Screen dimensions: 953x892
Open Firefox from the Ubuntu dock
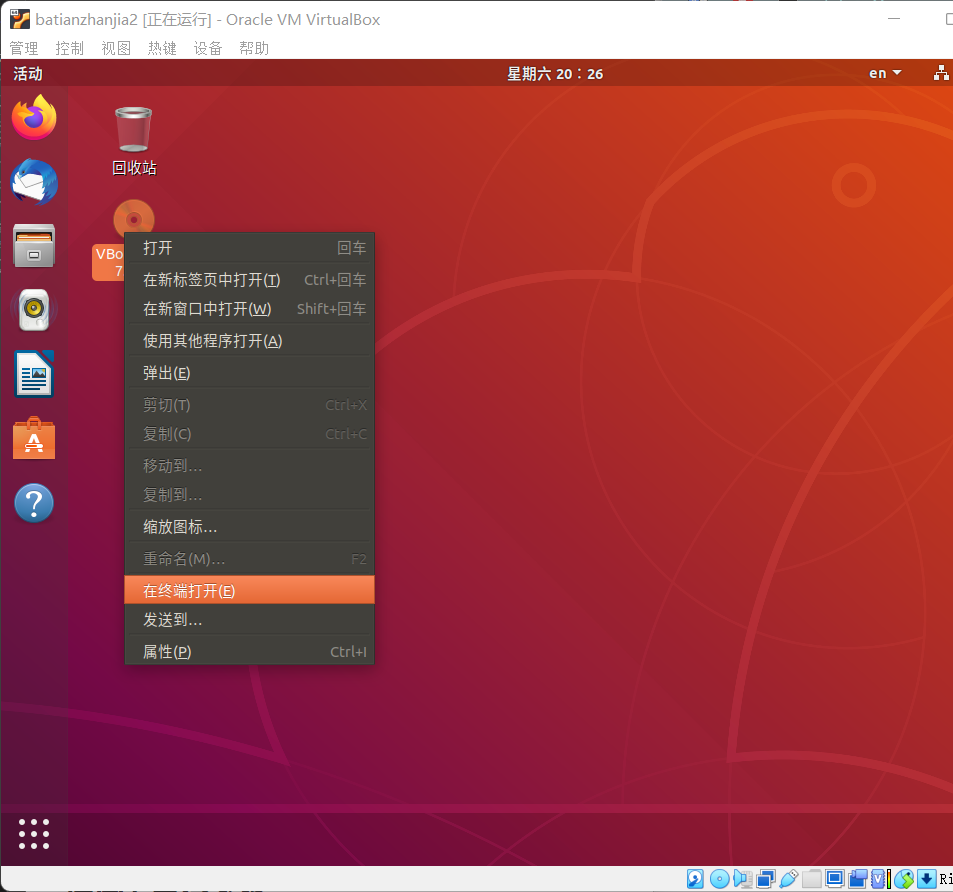pos(34,117)
